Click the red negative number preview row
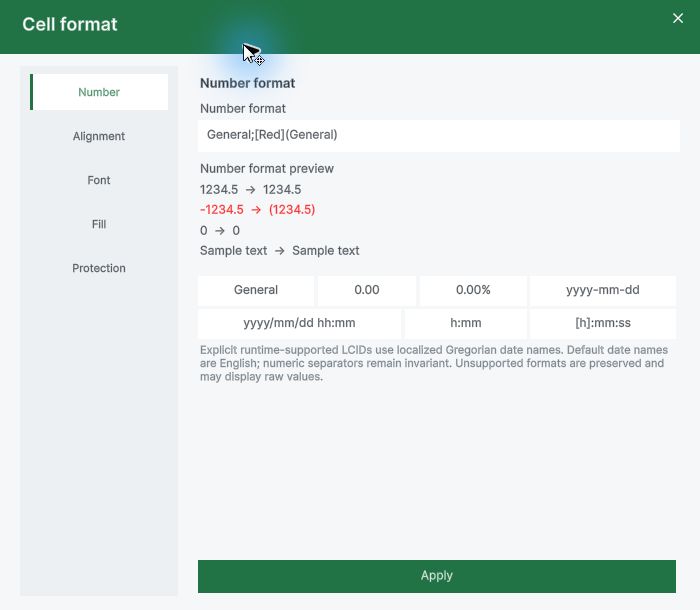Image resolution: width=700 pixels, height=610 pixels. click(x=258, y=210)
